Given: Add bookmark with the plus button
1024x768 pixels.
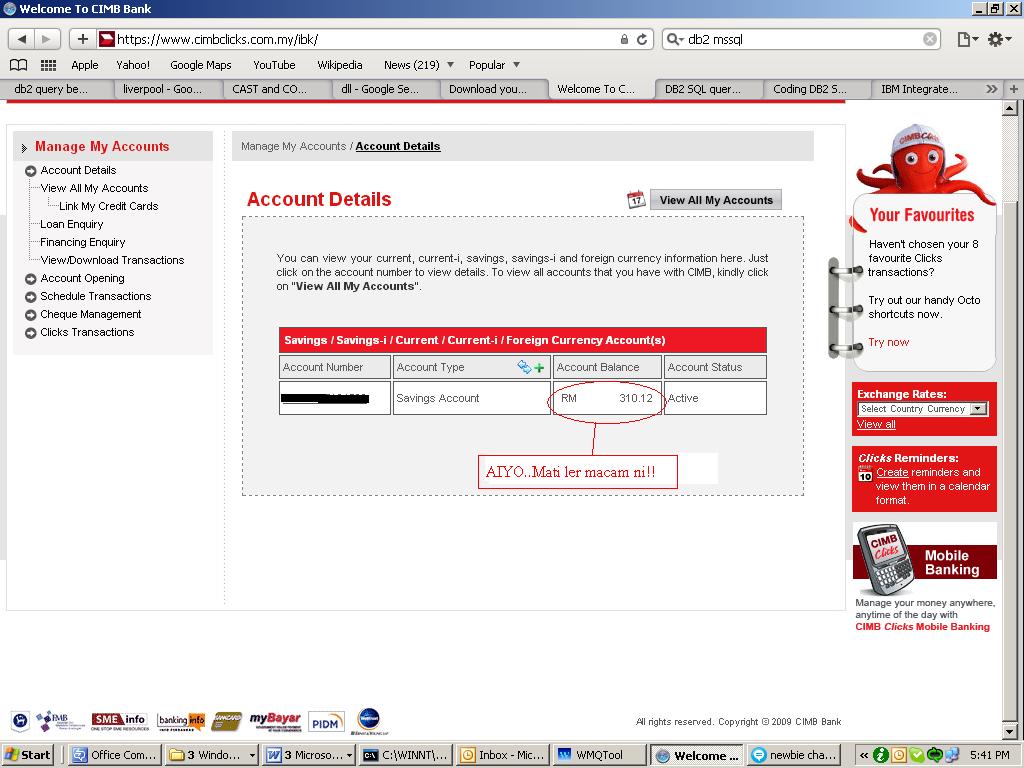Looking at the screenshot, I should 83,39.
